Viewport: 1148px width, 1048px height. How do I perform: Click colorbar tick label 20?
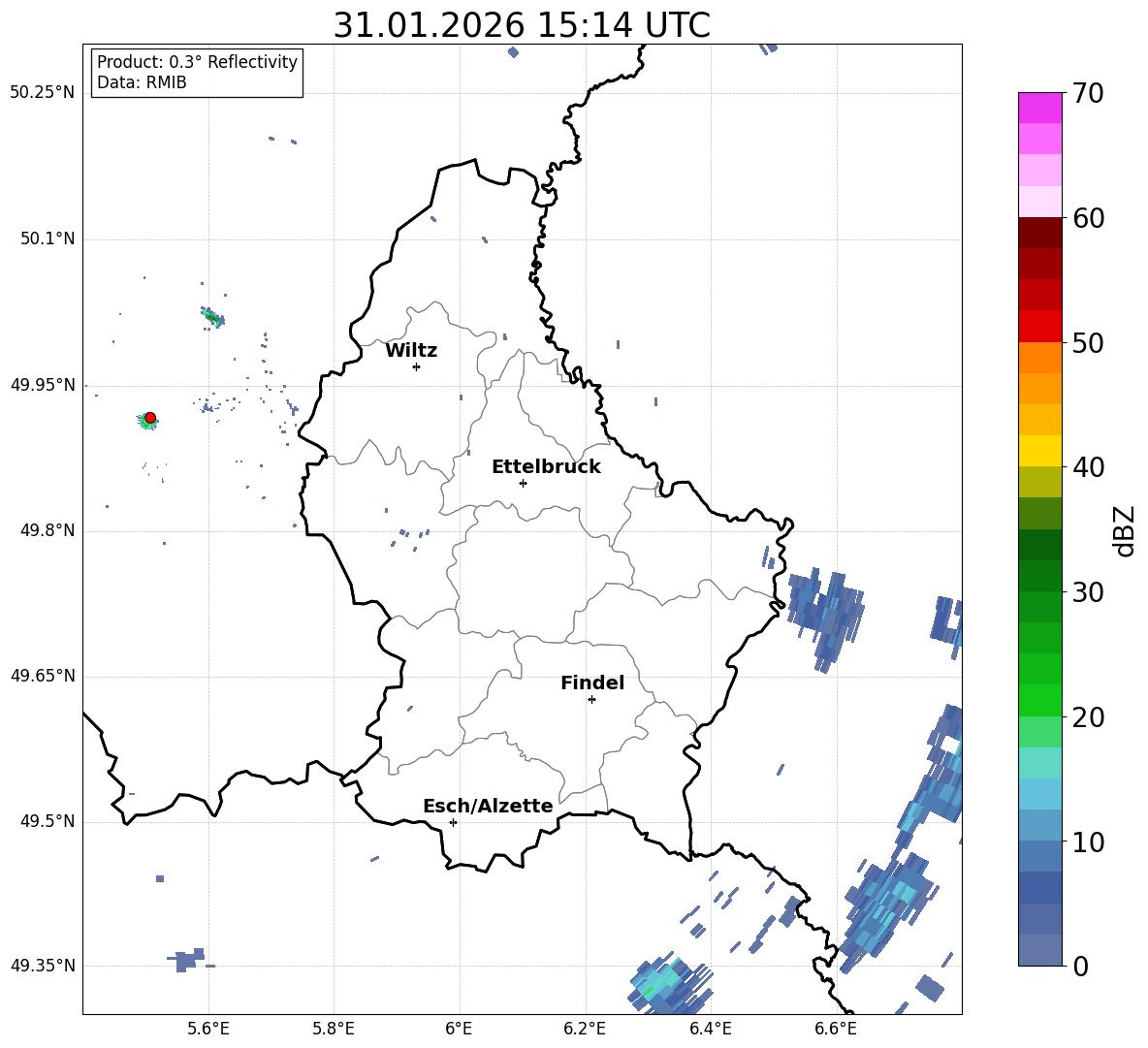[1088, 717]
